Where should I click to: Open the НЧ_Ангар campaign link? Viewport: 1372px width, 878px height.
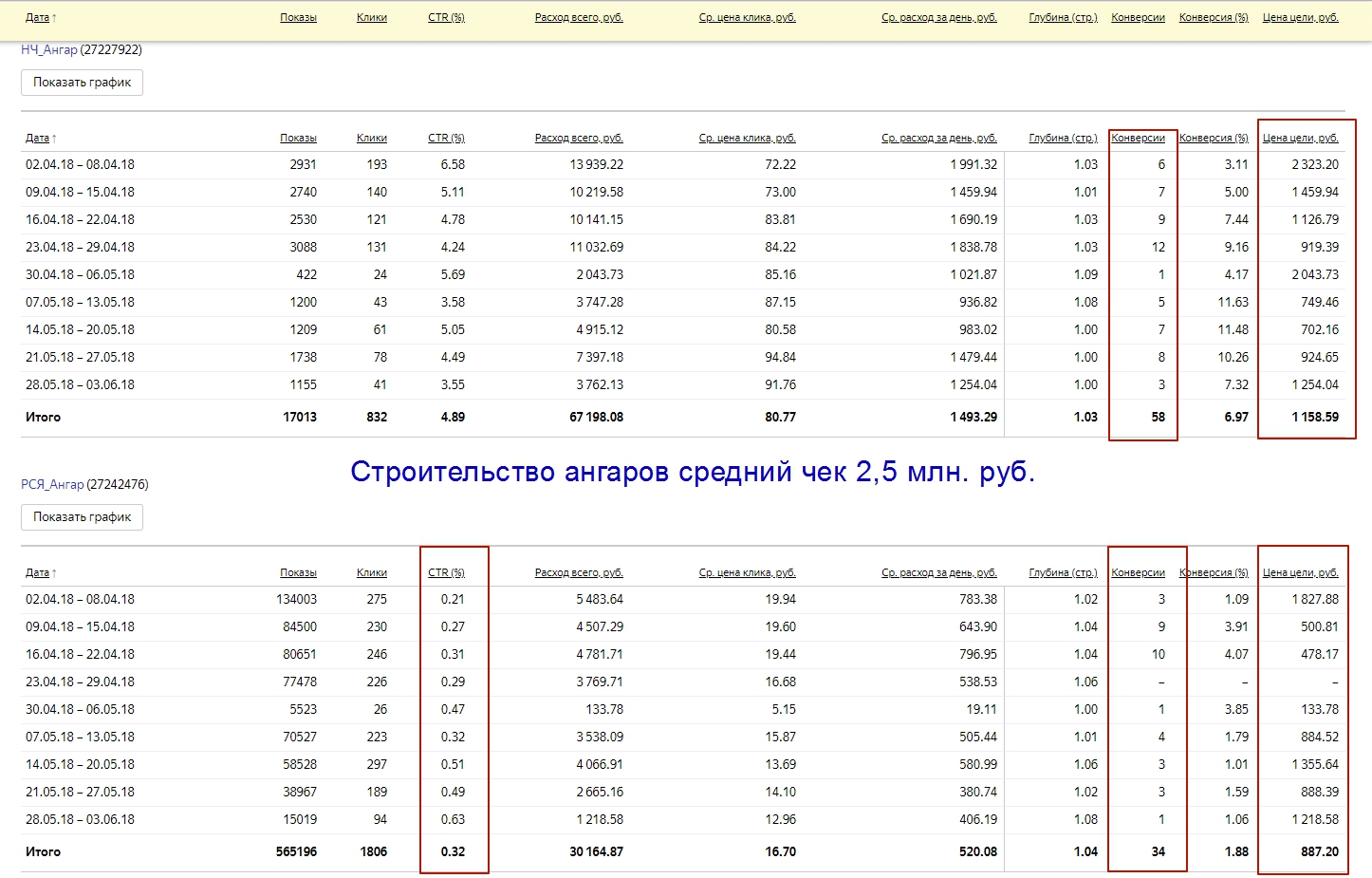point(49,49)
